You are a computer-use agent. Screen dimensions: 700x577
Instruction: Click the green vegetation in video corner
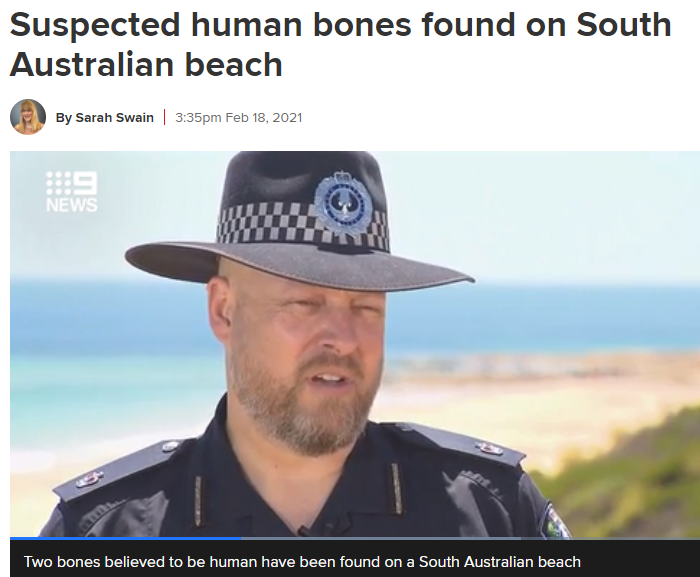634,482
